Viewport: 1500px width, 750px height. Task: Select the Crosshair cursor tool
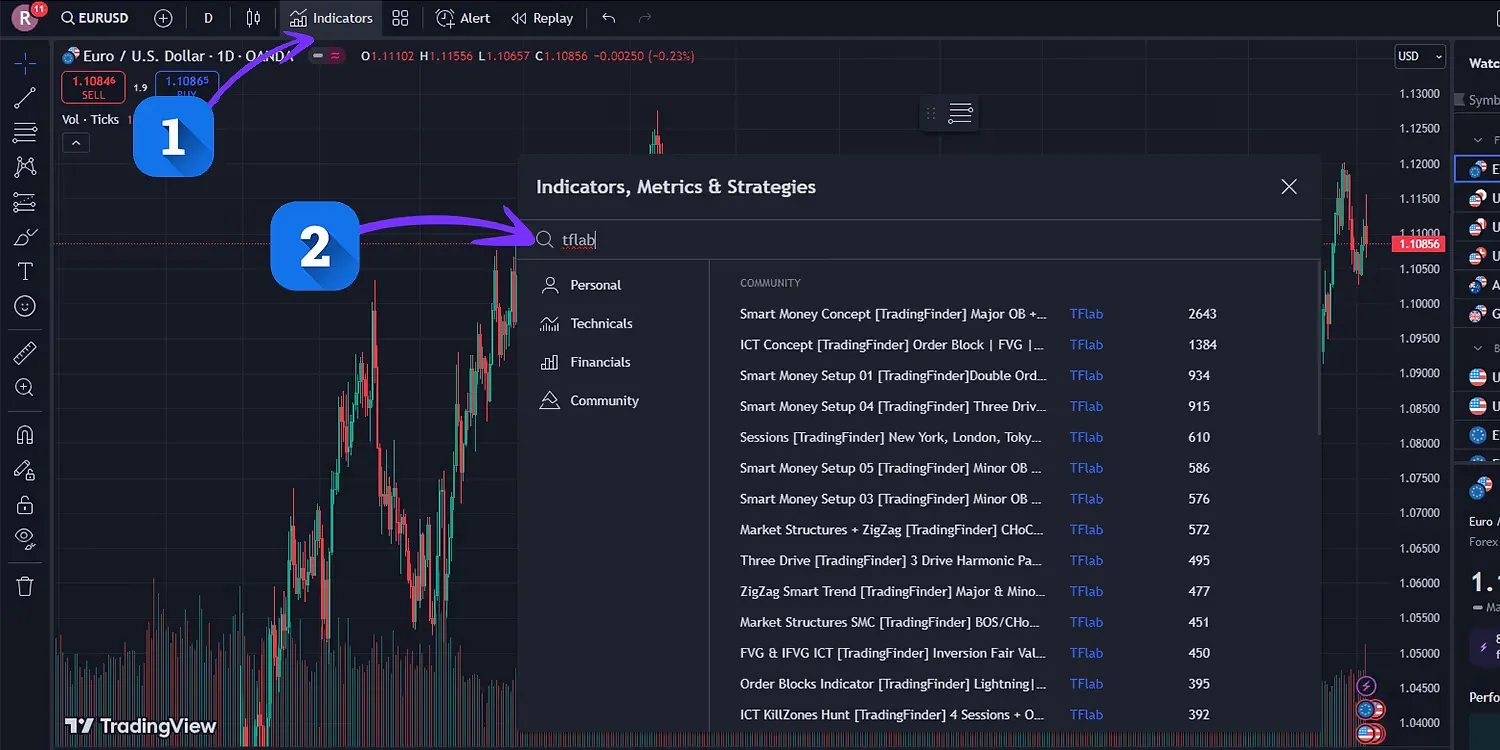click(x=25, y=62)
